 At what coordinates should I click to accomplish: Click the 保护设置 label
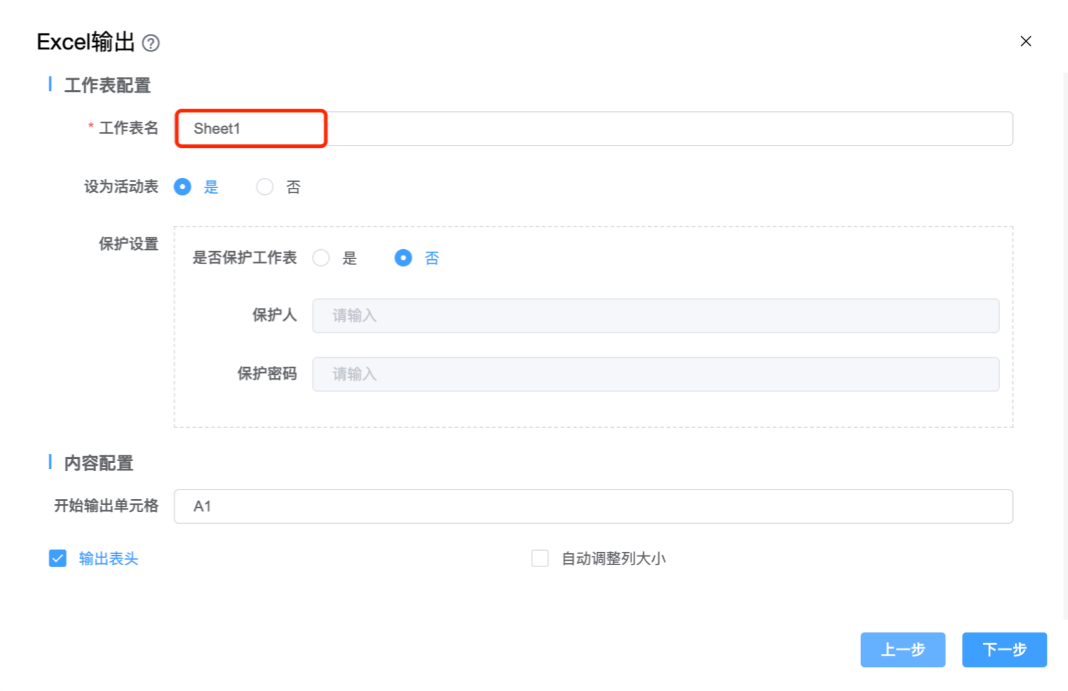[x=128, y=245]
